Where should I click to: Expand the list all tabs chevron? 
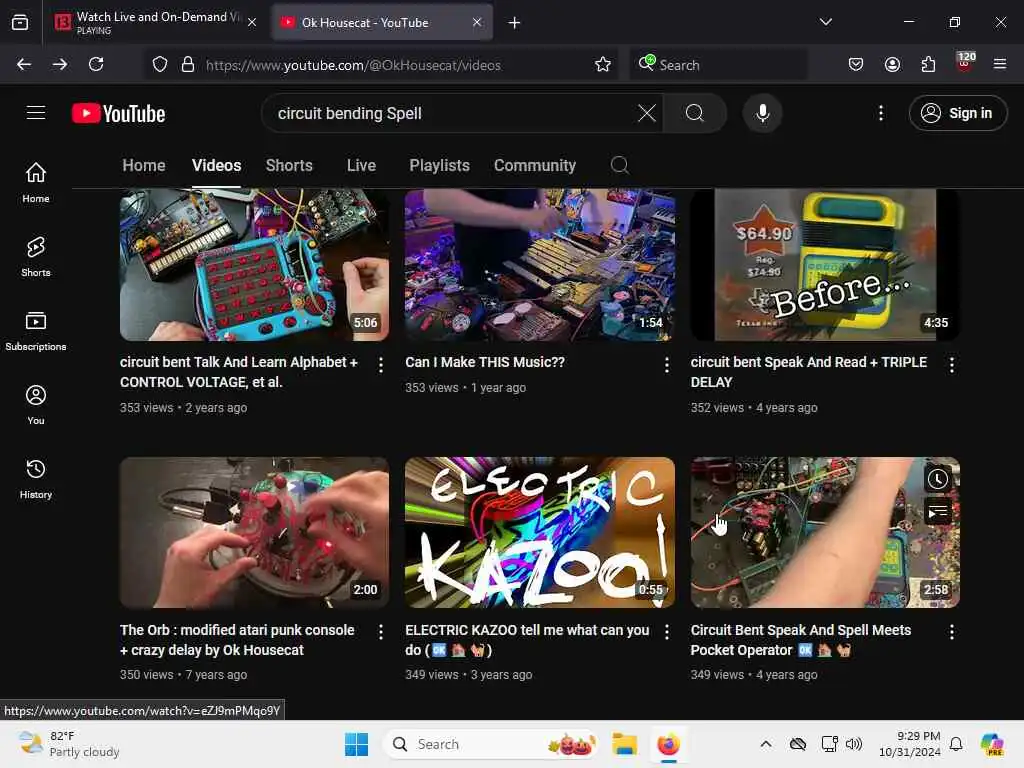click(x=826, y=22)
